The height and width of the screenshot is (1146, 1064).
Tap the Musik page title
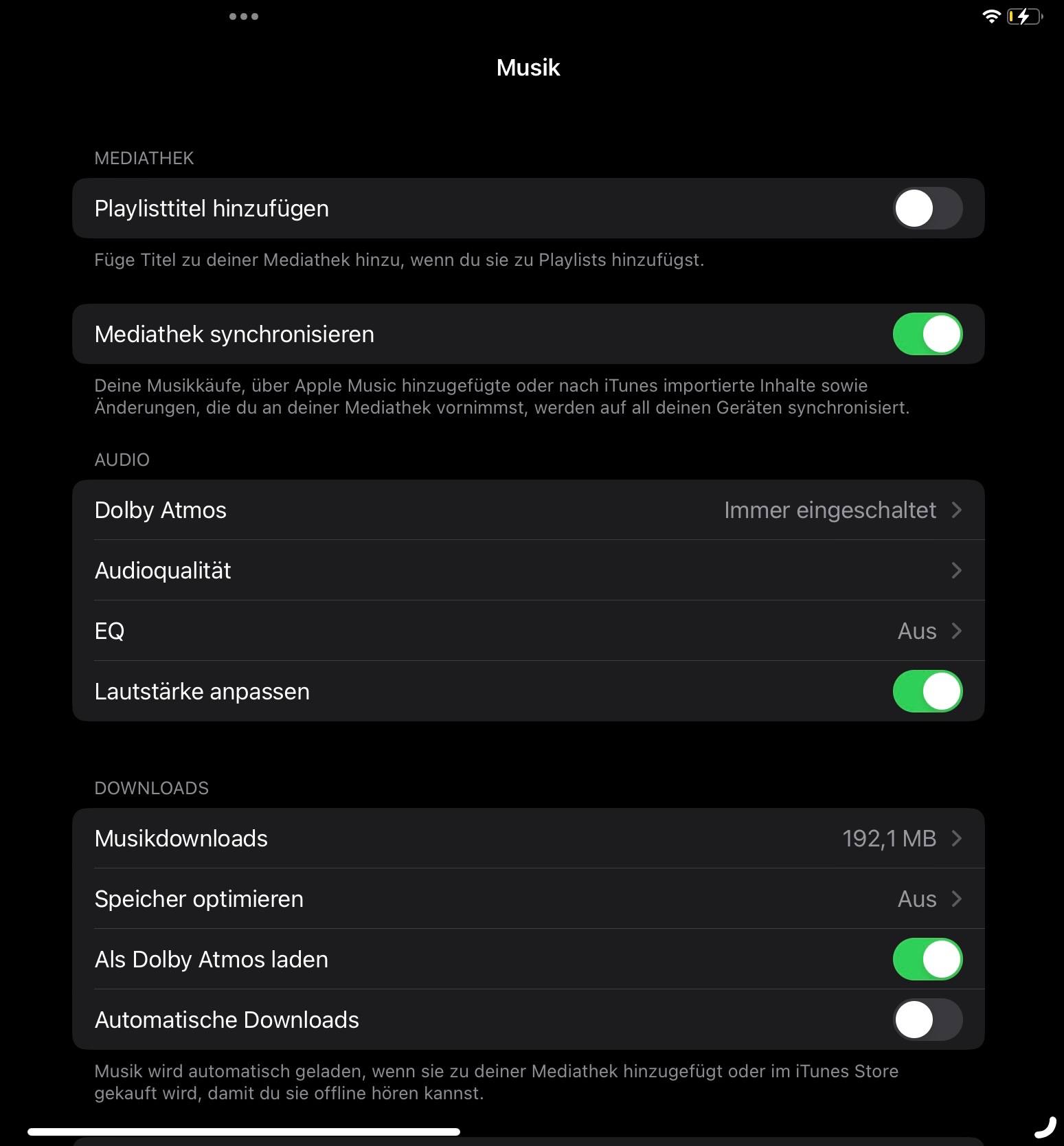528,67
